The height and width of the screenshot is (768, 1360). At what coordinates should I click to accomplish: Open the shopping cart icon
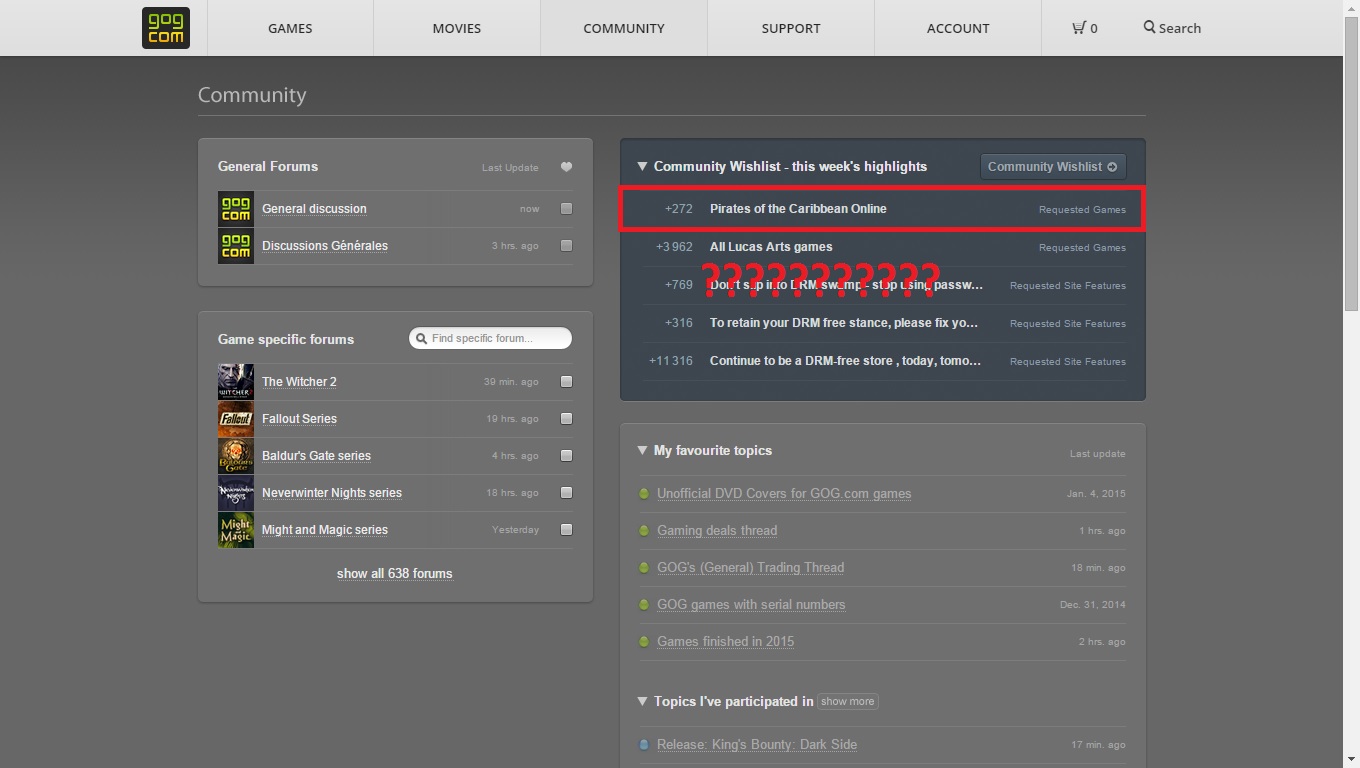pyautogui.click(x=1079, y=28)
